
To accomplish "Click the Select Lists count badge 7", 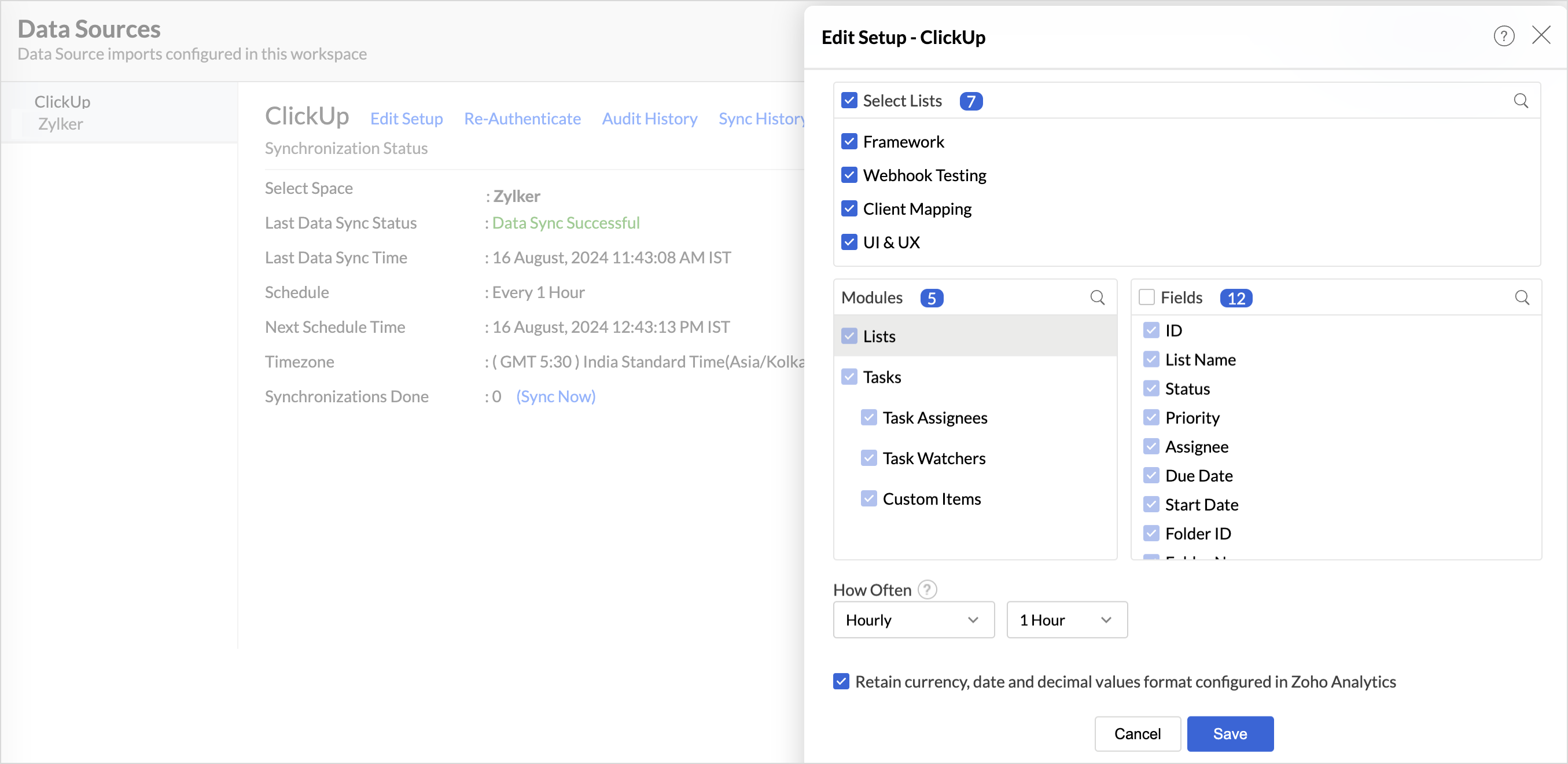I will [971, 101].
